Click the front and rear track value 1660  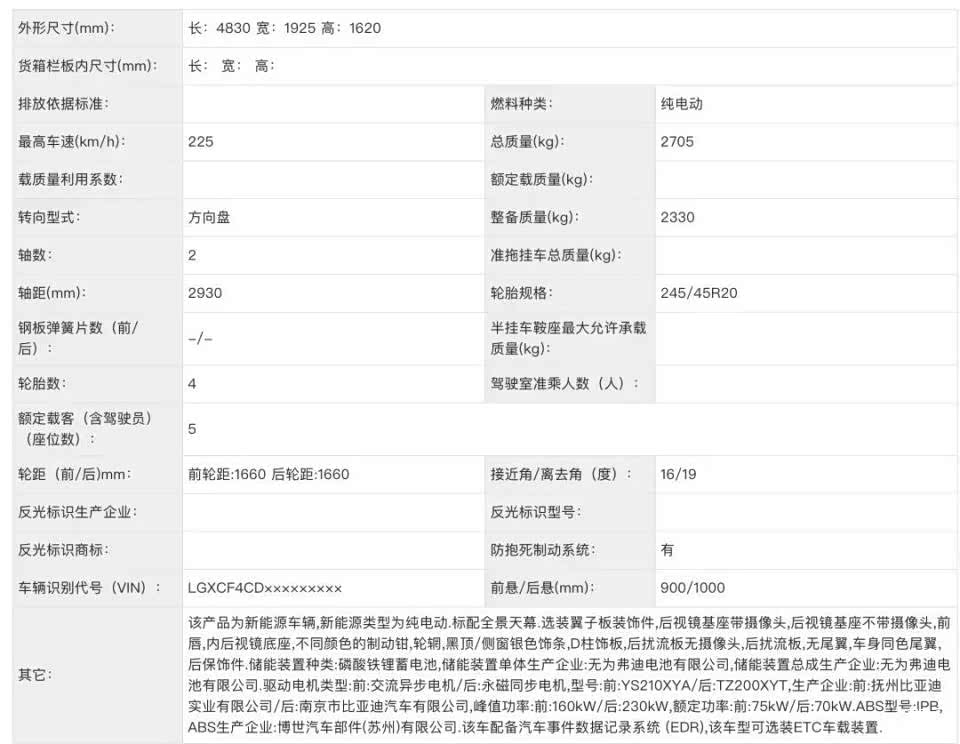click(268, 474)
